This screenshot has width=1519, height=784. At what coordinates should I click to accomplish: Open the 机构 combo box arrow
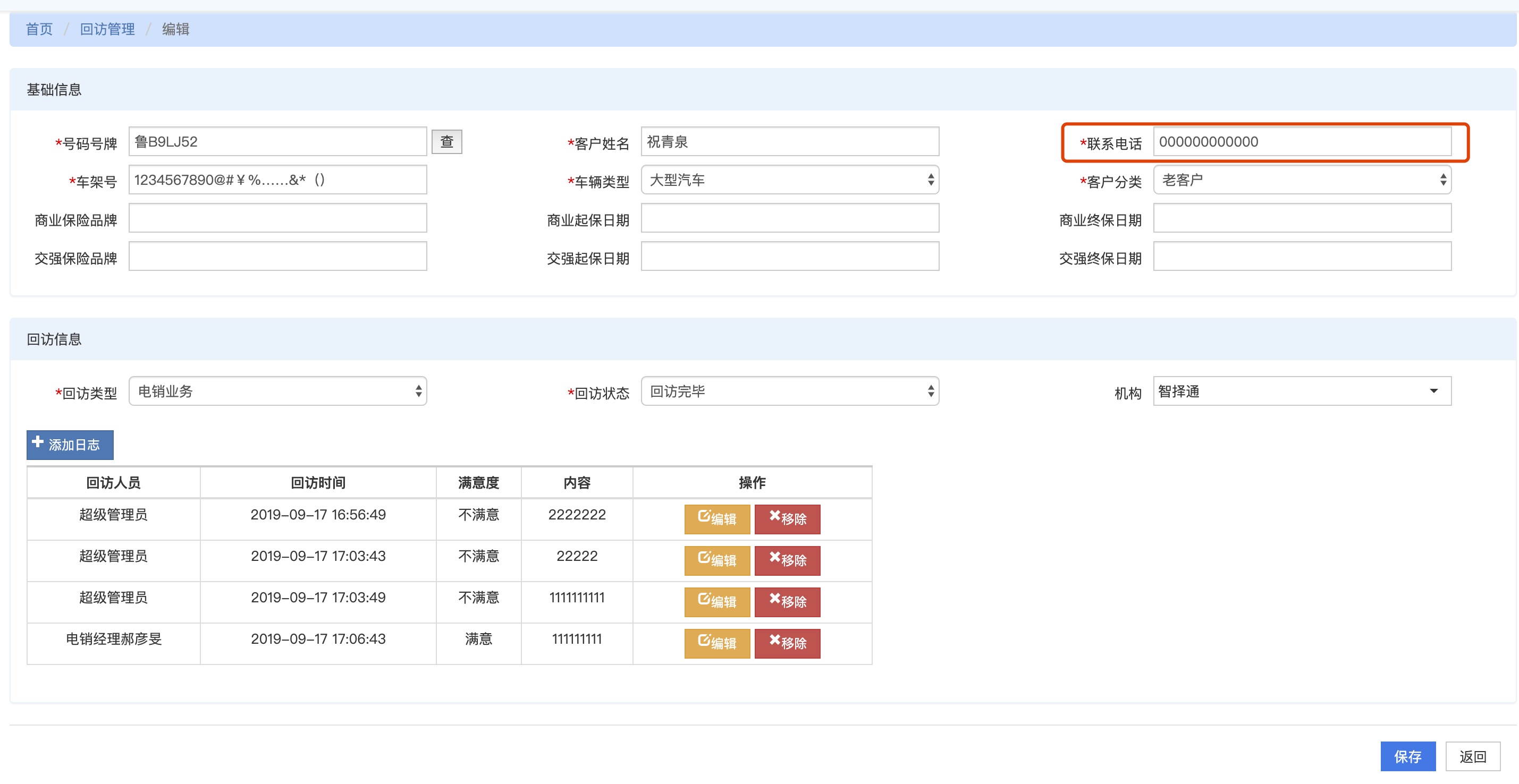(1433, 391)
